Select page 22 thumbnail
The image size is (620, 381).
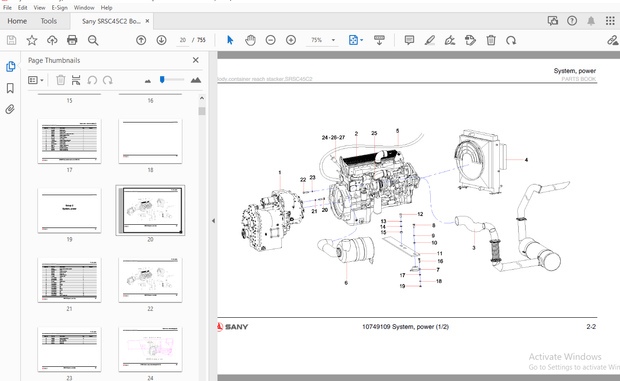click(150, 280)
